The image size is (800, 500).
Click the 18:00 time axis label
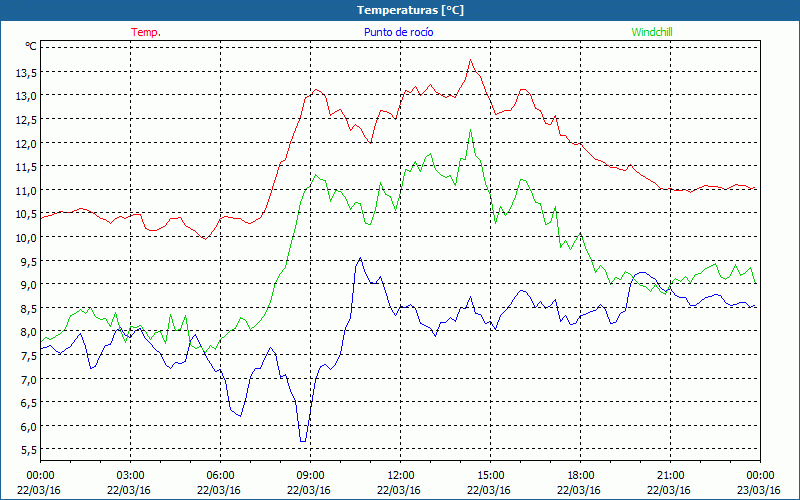click(x=581, y=476)
